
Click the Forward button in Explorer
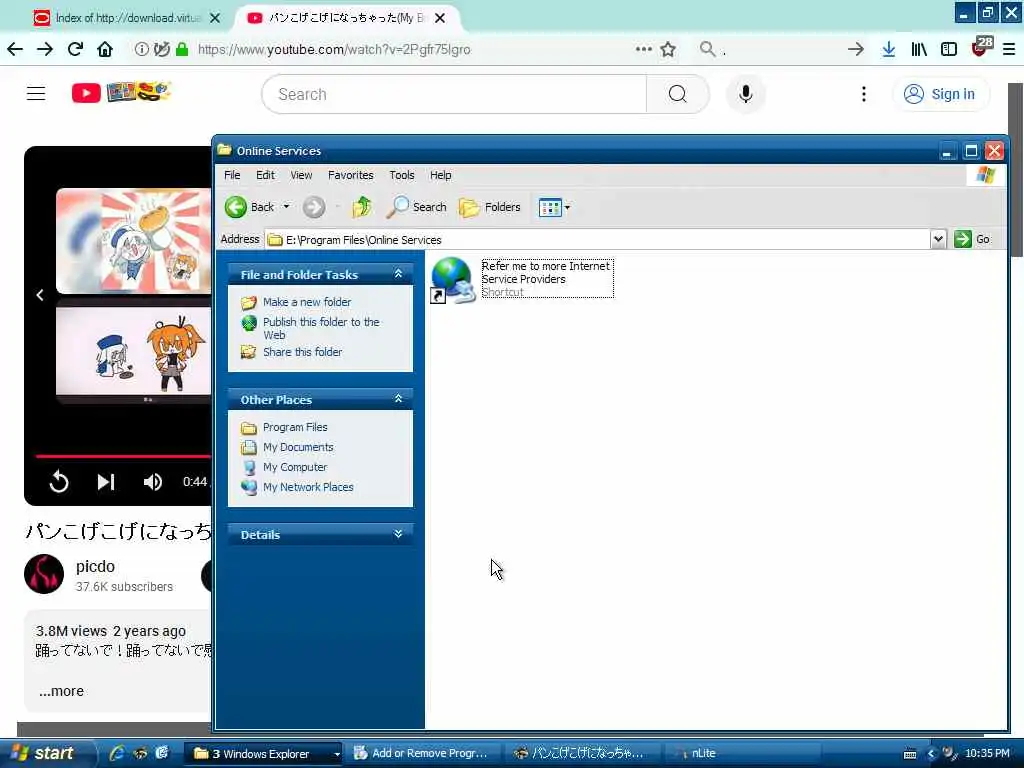click(x=313, y=207)
